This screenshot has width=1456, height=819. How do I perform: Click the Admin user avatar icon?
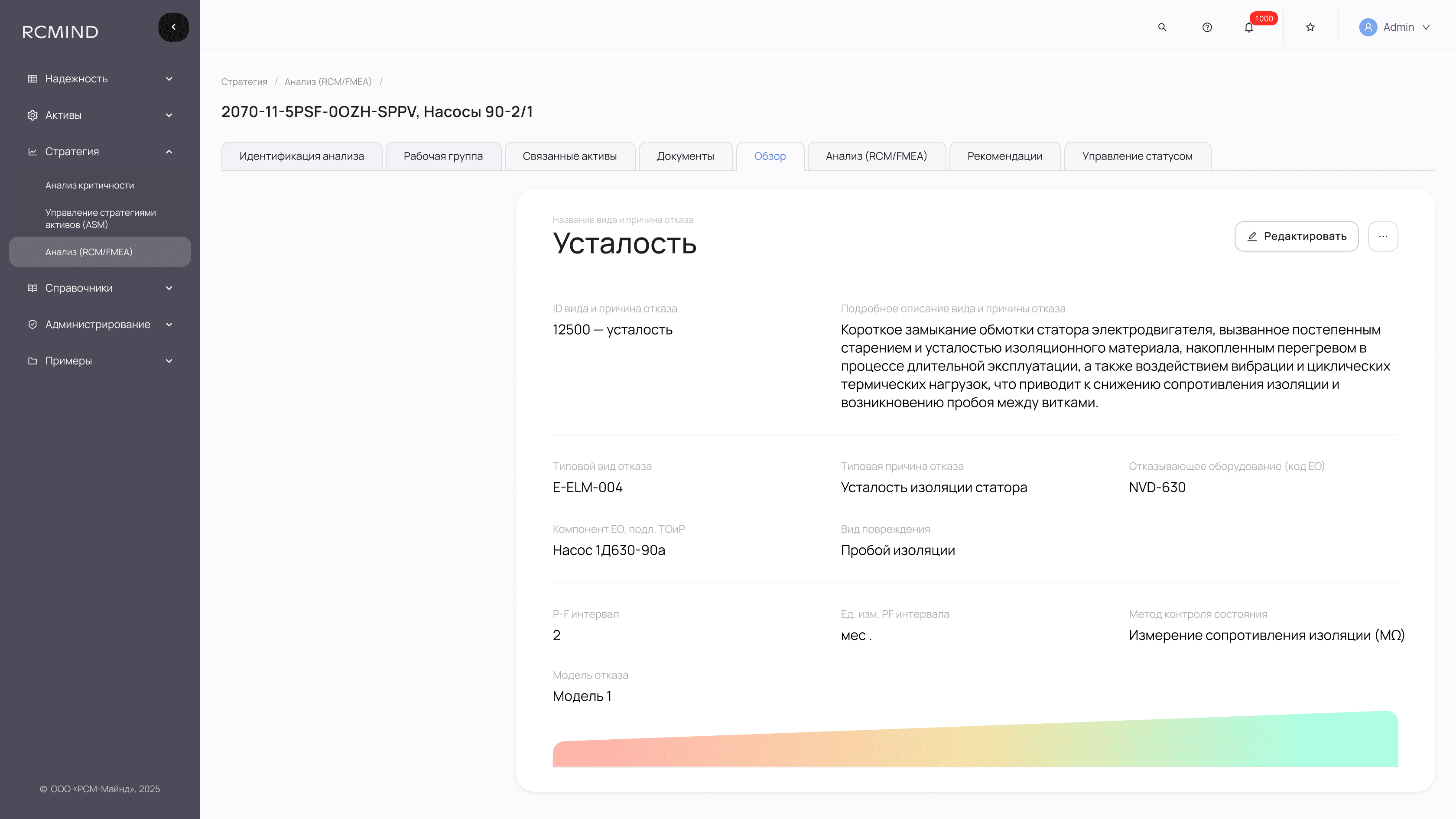point(1368,27)
